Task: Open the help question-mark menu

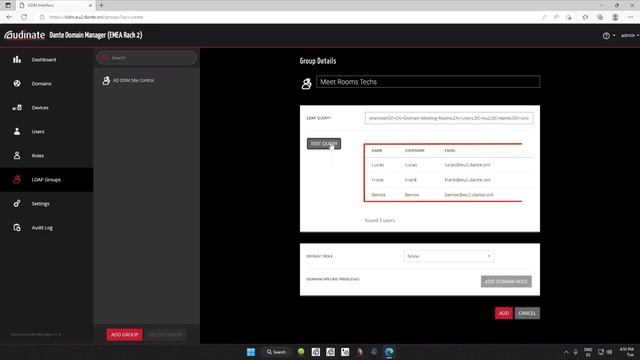Action: (x=608, y=36)
